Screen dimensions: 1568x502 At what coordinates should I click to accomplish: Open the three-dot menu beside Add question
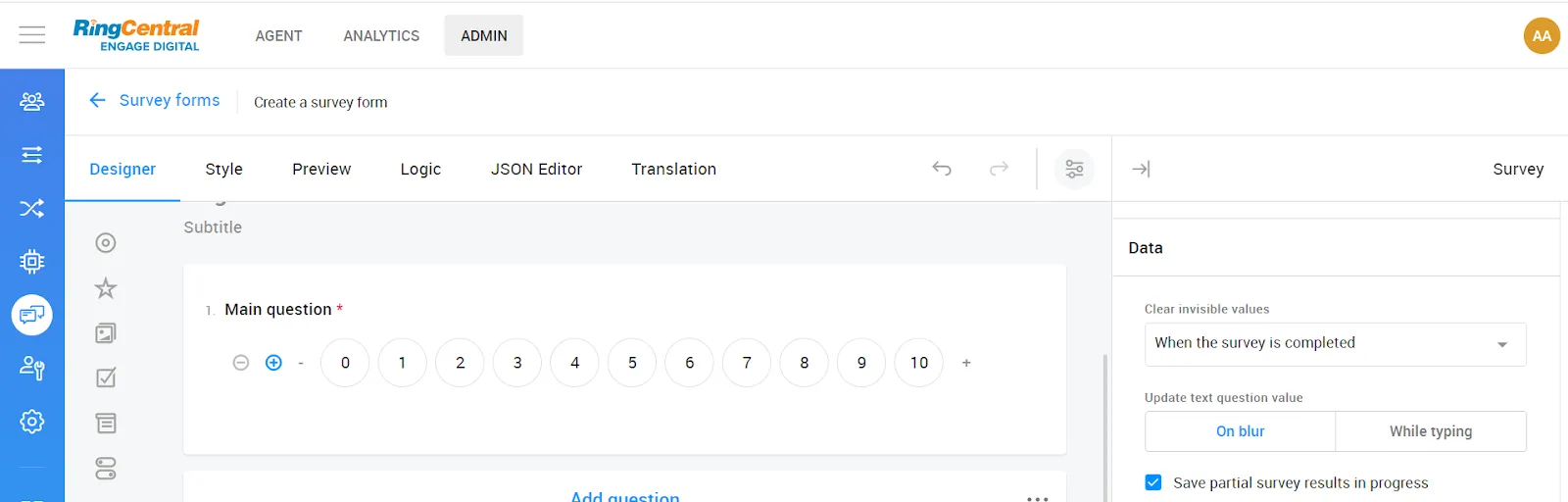(x=1038, y=498)
